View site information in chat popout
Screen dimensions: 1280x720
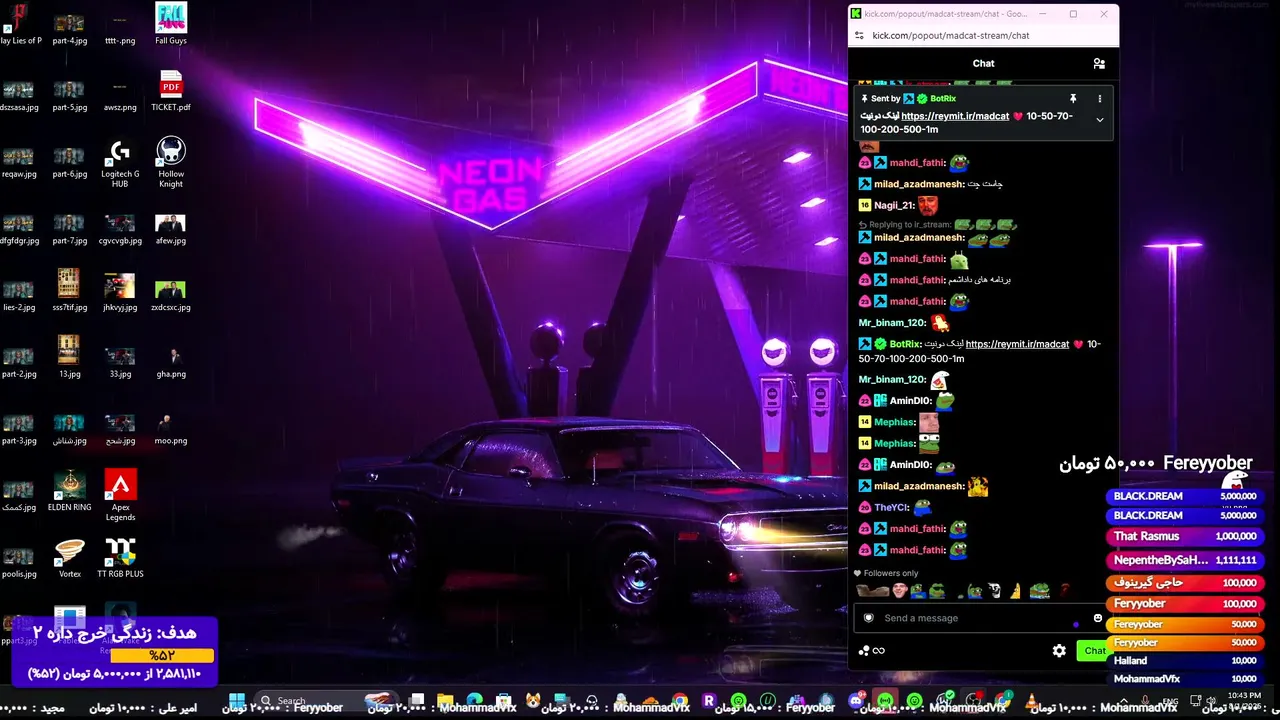(x=859, y=36)
